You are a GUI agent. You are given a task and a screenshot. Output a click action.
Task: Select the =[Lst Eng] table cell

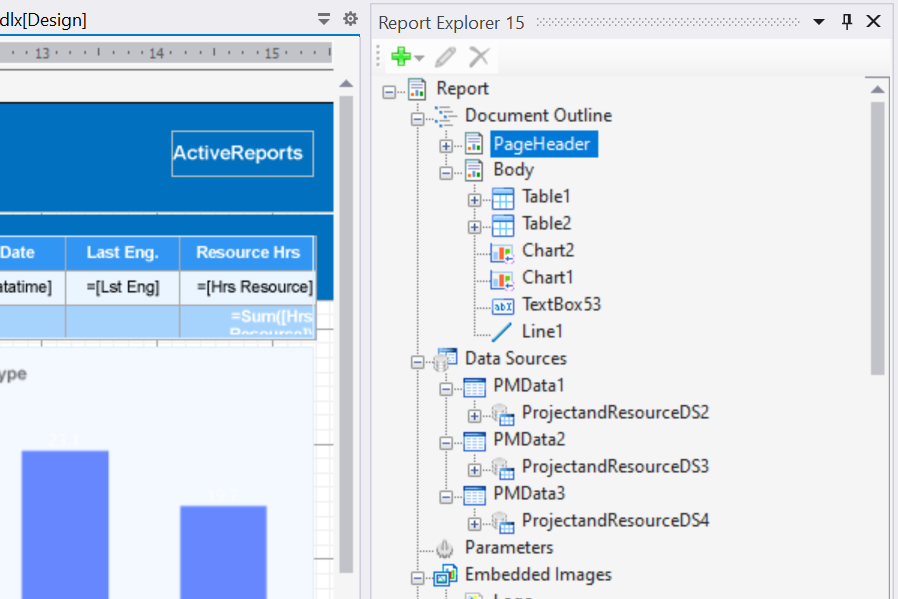123,287
